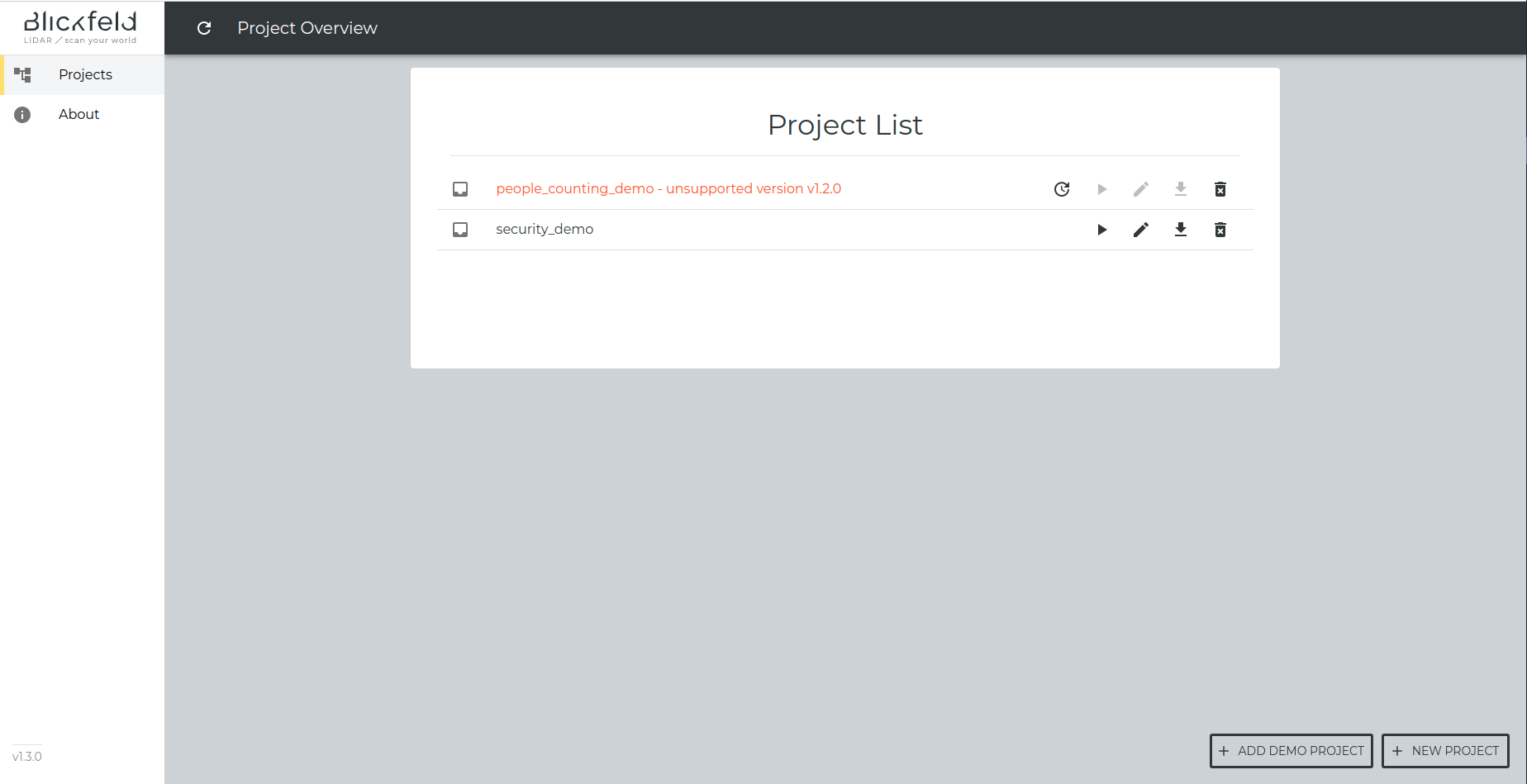Click the Blickfeld logo
The height and width of the screenshot is (784, 1527).
(80, 27)
